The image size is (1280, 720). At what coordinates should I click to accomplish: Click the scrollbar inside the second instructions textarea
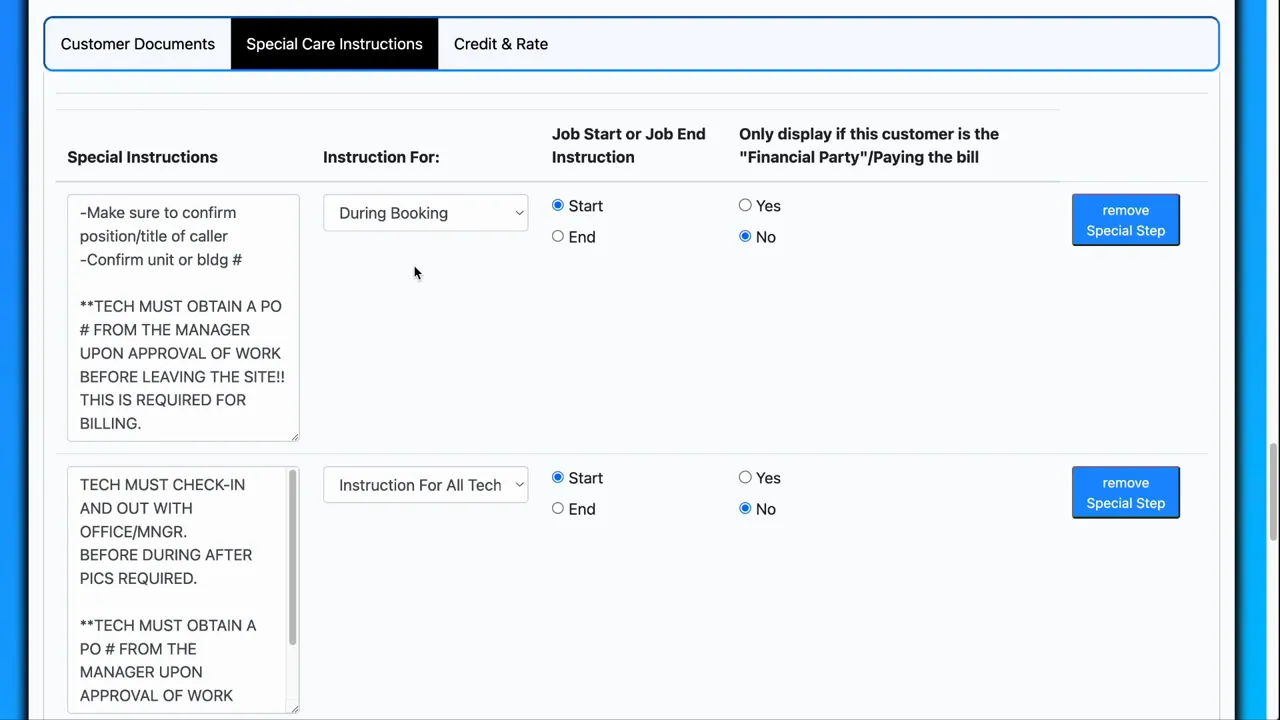pyautogui.click(x=292, y=558)
